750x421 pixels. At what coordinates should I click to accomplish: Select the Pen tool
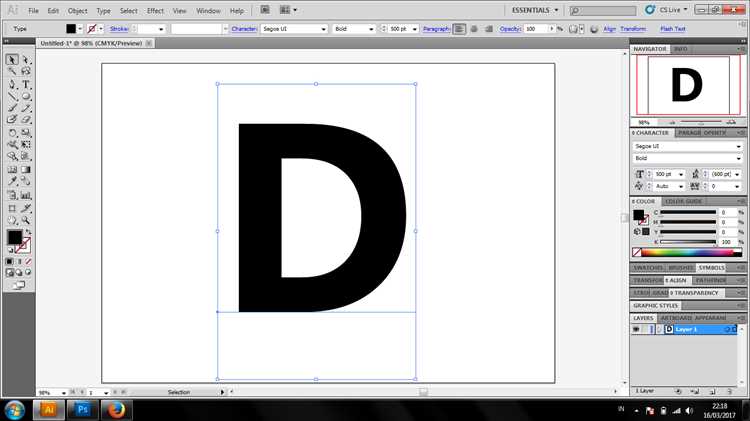pyautogui.click(x=12, y=85)
